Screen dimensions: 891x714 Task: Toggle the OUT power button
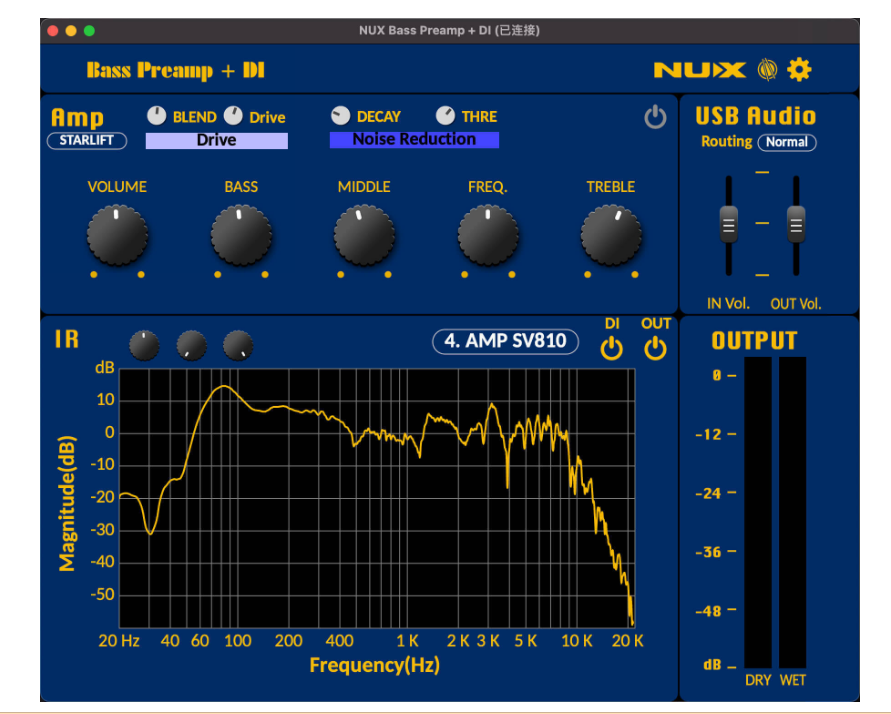tap(655, 348)
